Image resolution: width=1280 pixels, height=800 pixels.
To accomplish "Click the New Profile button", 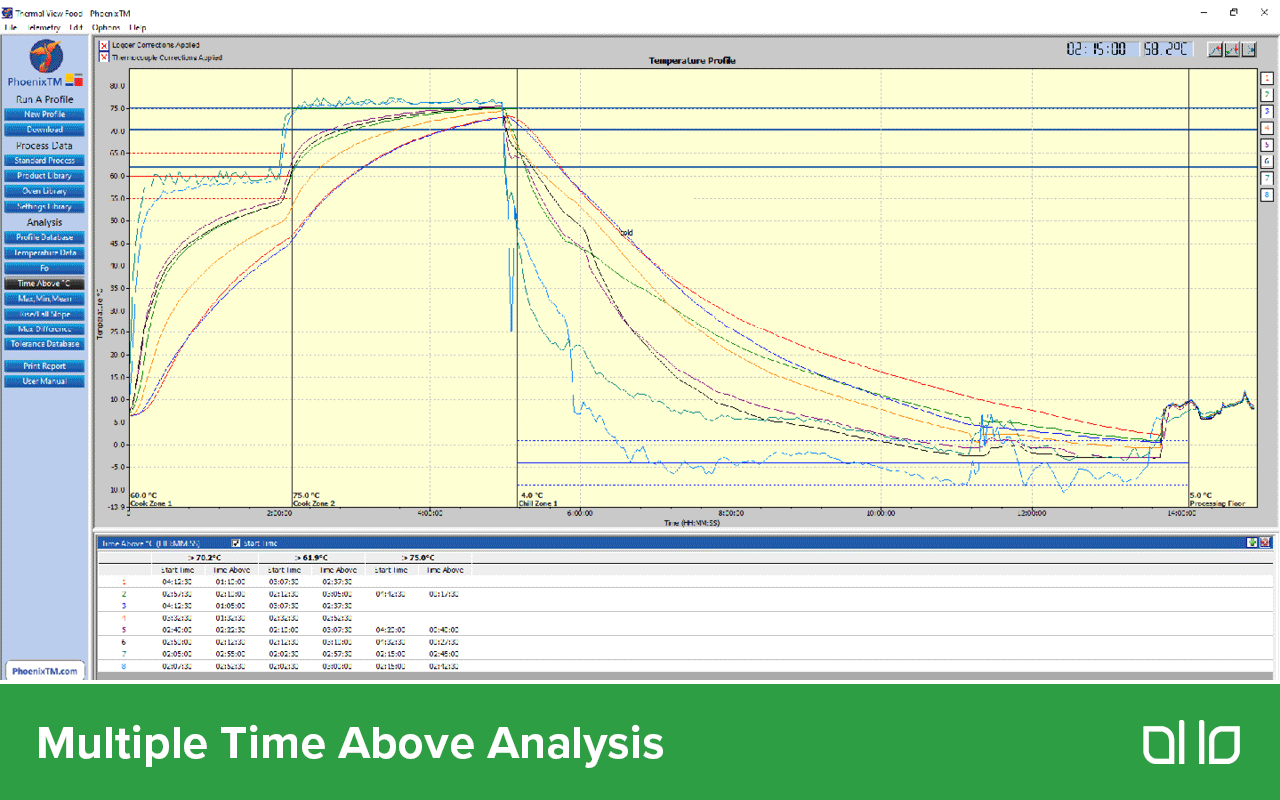I will tap(43, 114).
